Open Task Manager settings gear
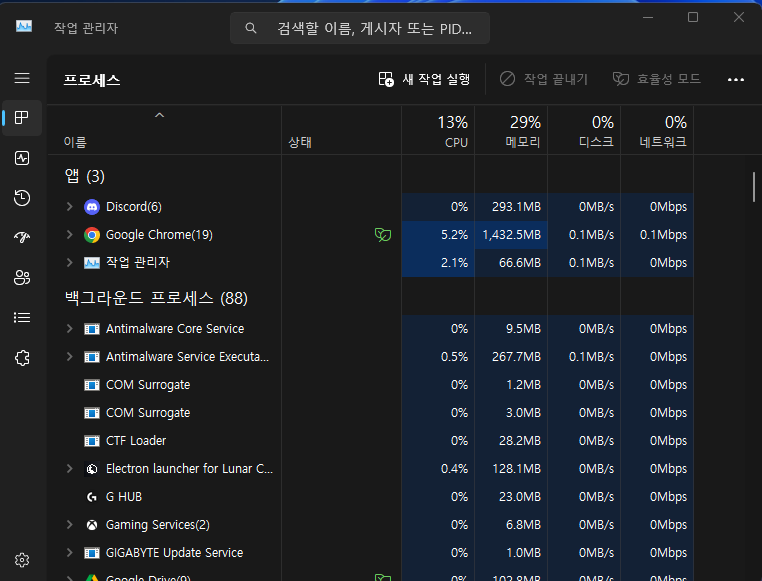Viewport: 762px width, 581px height. [22, 560]
